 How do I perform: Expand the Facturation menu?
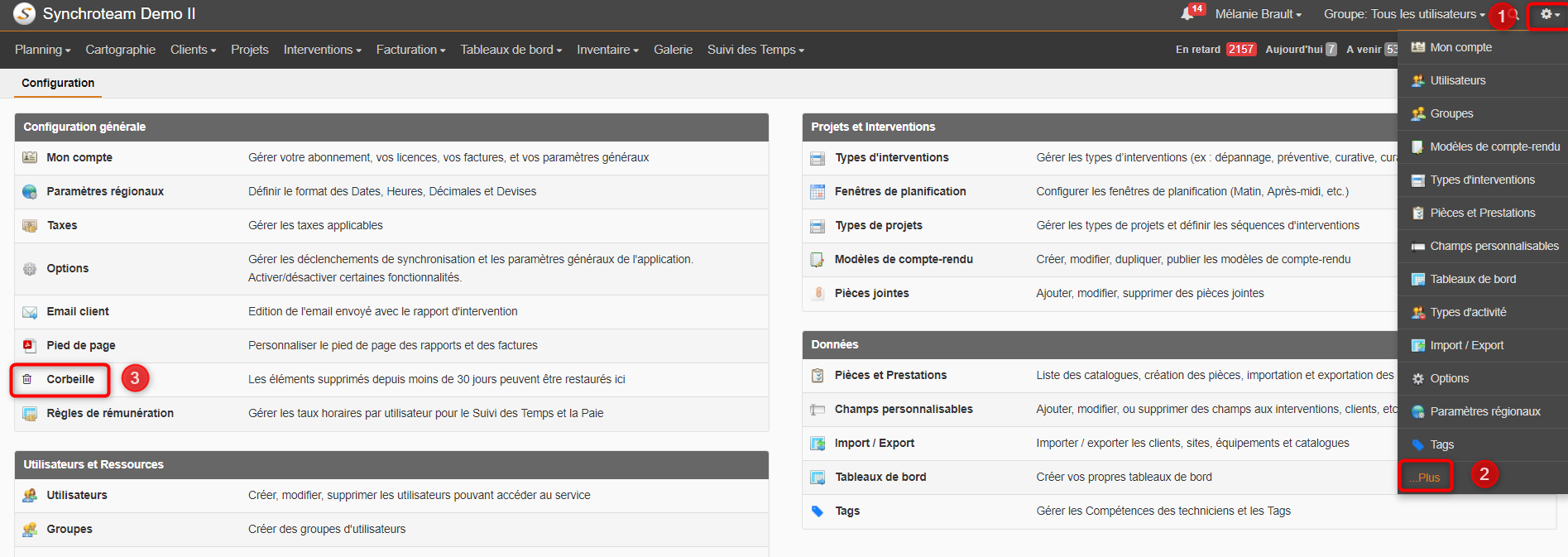click(410, 50)
